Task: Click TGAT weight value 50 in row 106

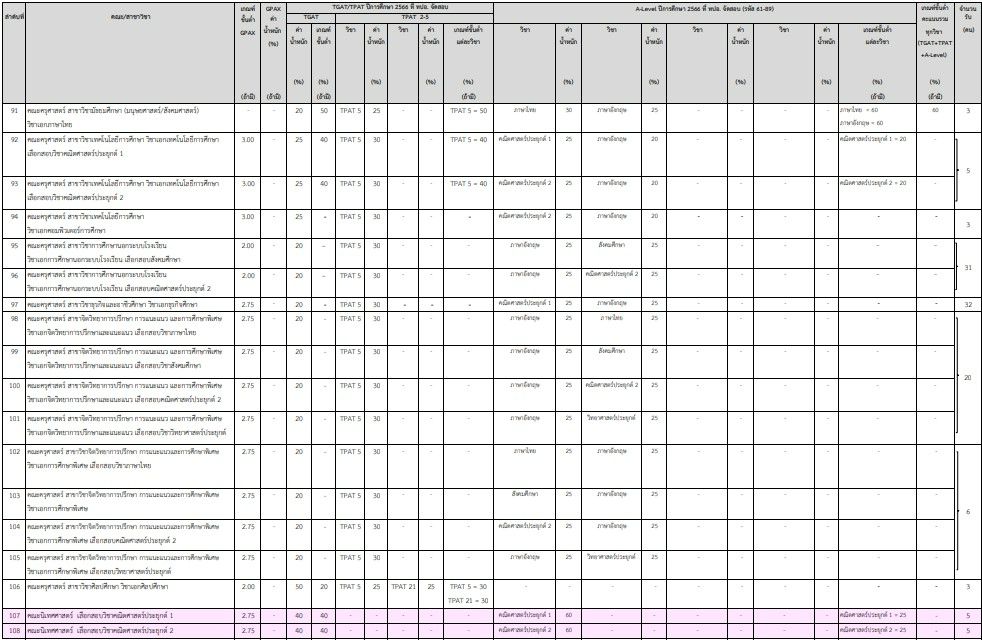Action: pos(298,587)
